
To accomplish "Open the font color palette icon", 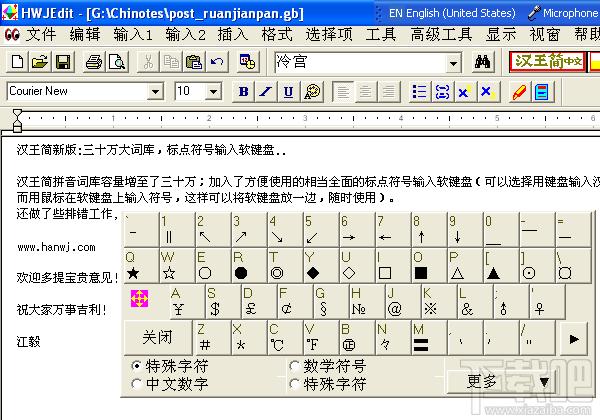I will coord(312,92).
